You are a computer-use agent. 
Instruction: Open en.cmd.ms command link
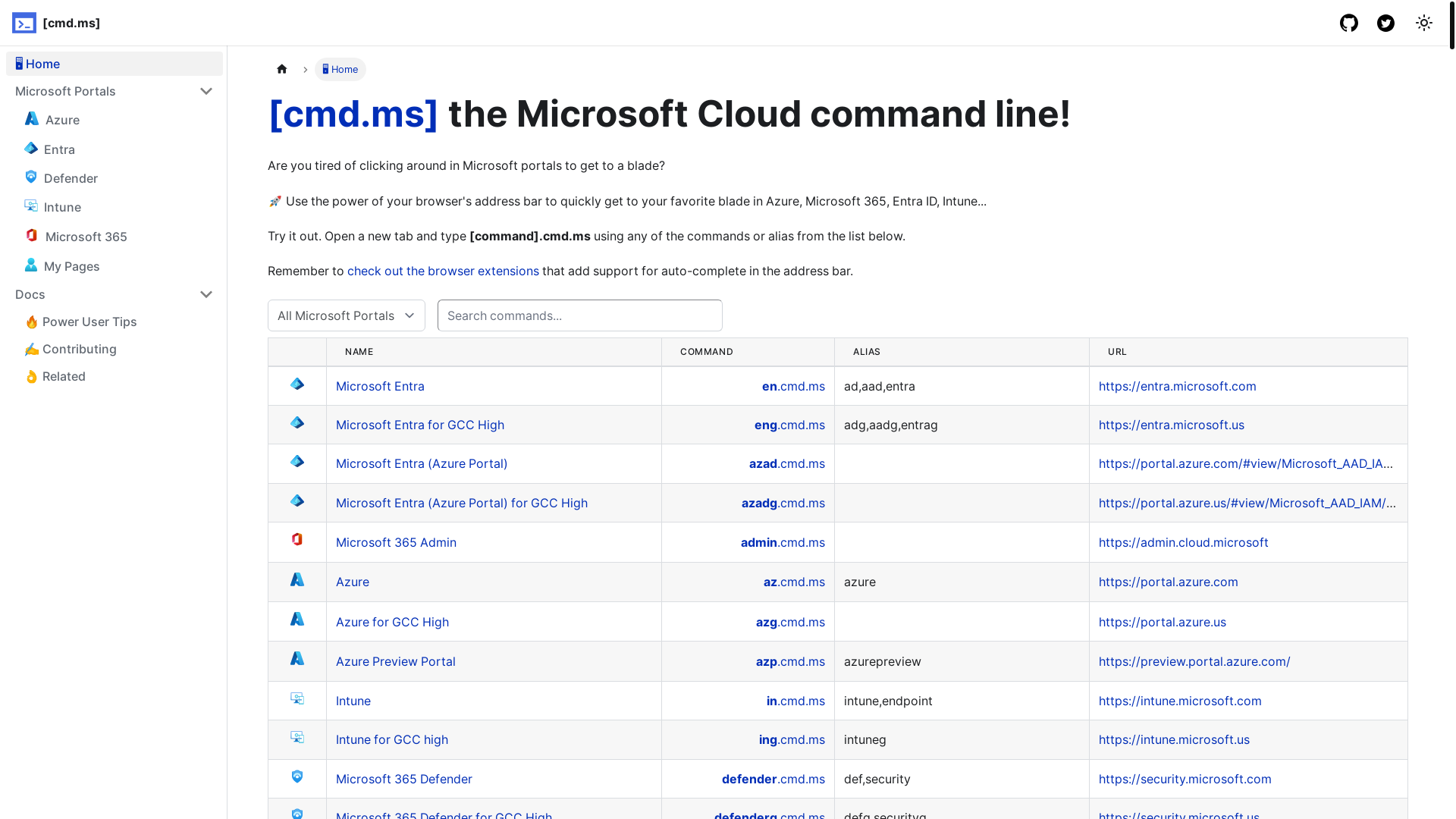click(793, 386)
